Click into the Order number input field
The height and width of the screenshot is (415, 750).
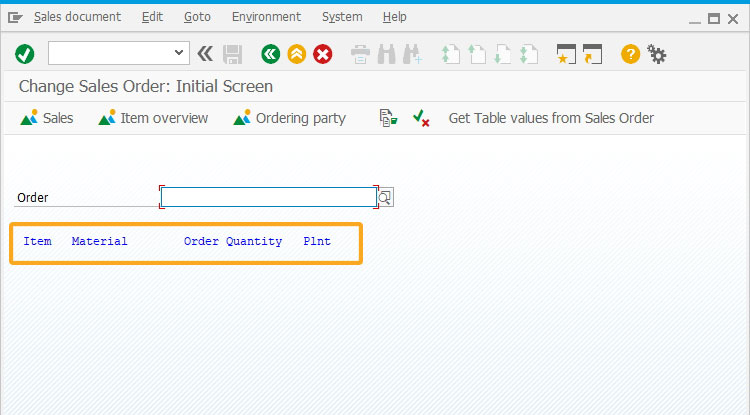click(269, 197)
